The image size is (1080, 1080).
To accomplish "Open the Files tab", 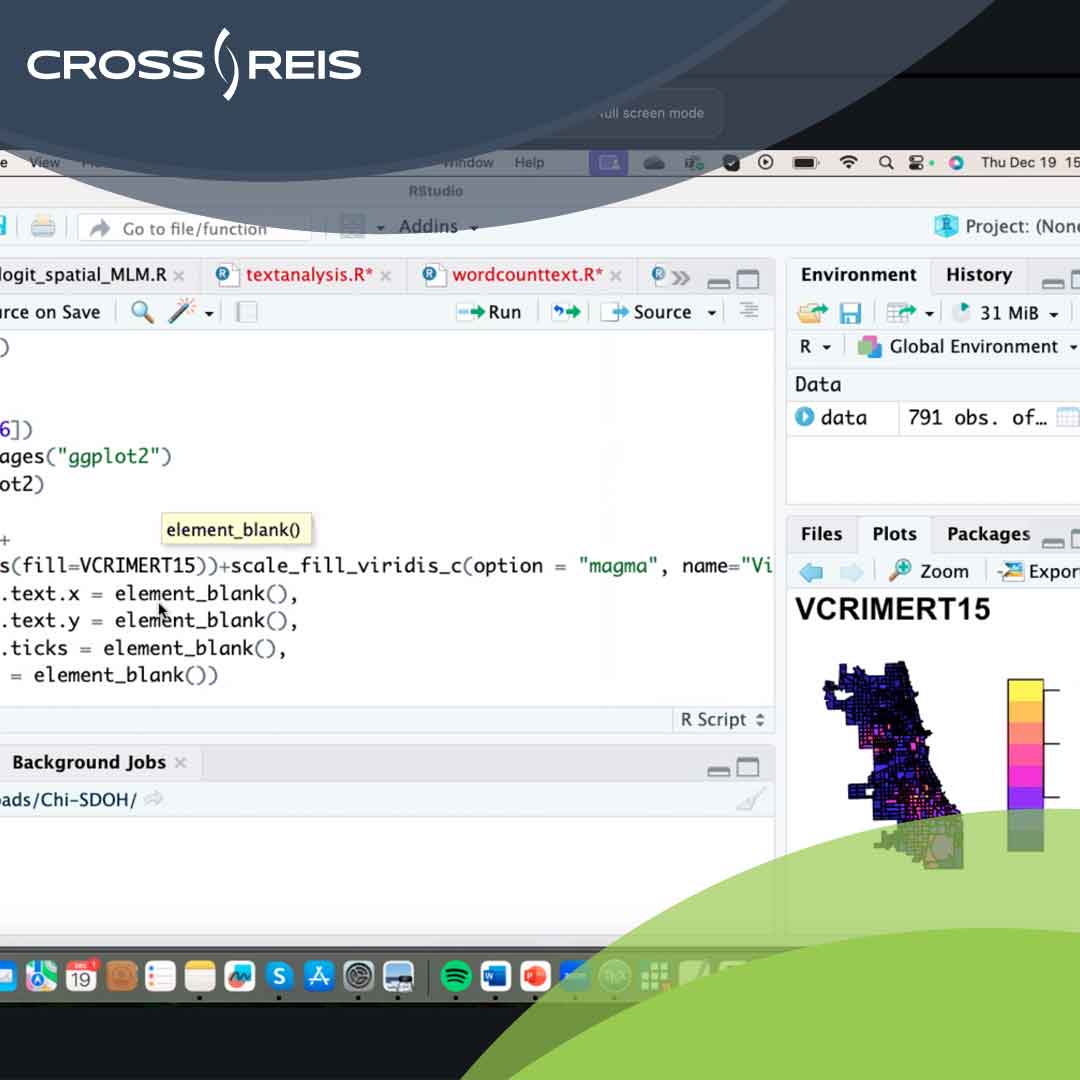I will coord(821,534).
